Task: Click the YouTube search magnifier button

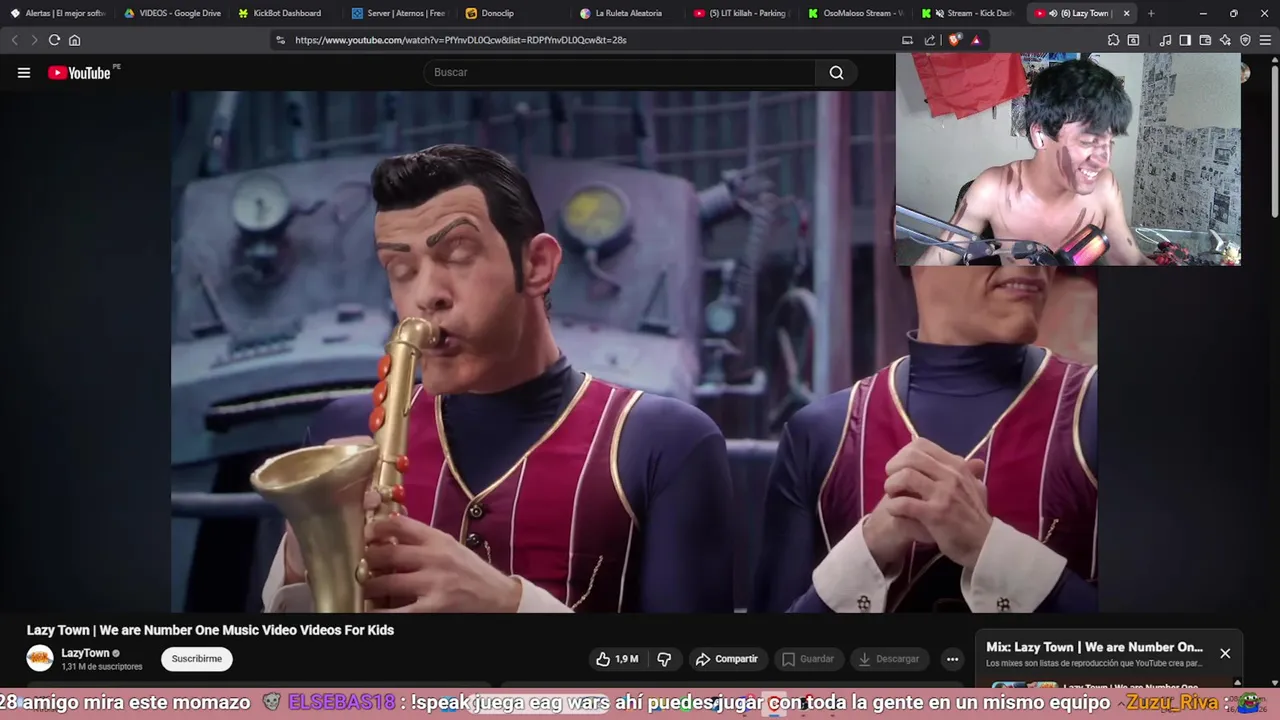Action: coord(836,72)
